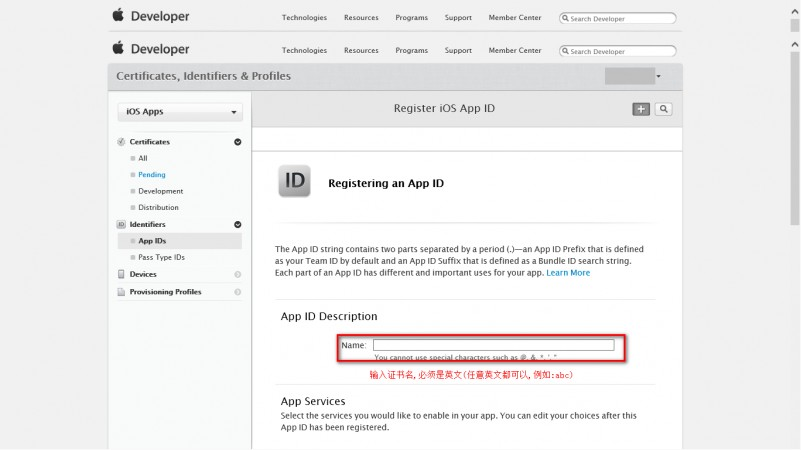This screenshot has height=450, width=801.
Task: Click the Identifiers label in sidebar
Action: tap(147, 224)
